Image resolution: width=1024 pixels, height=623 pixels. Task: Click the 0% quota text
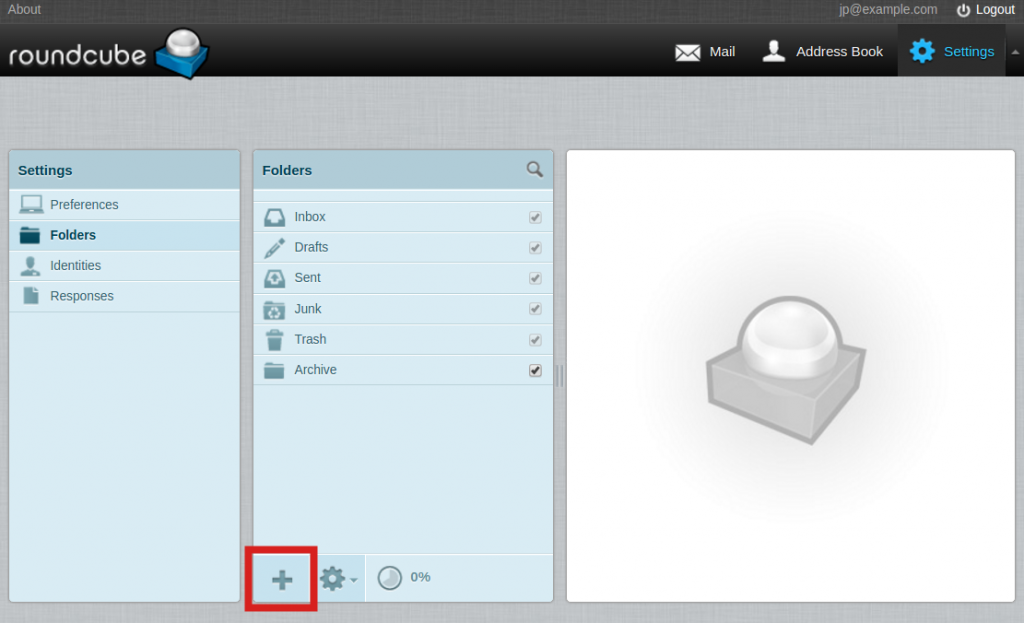coord(420,577)
